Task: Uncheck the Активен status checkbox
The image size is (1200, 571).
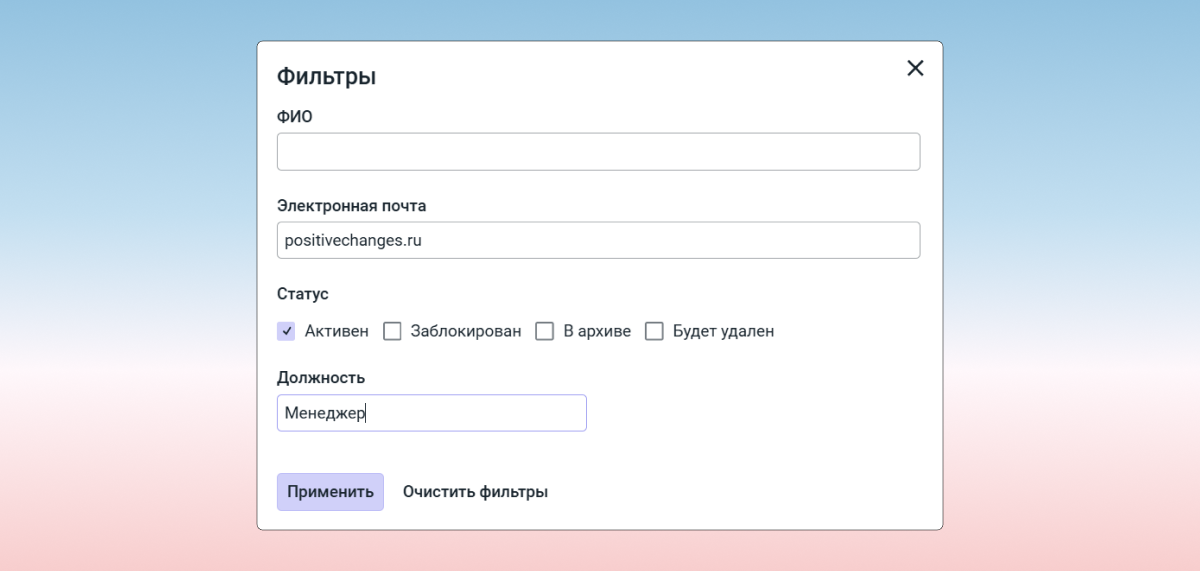Action: pos(286,331)
